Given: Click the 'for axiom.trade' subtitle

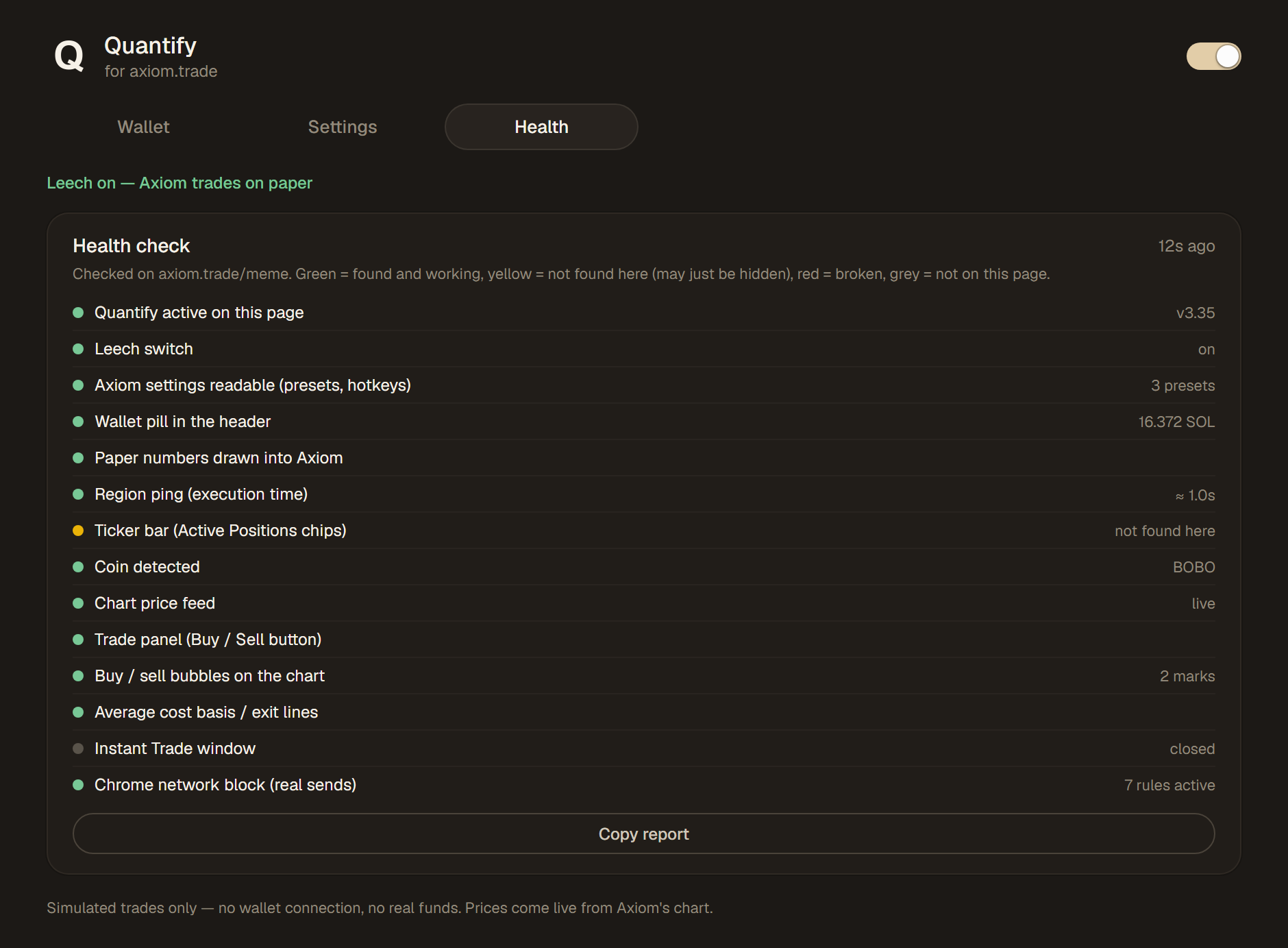Looking at the screenshot, I should point(161,71).
